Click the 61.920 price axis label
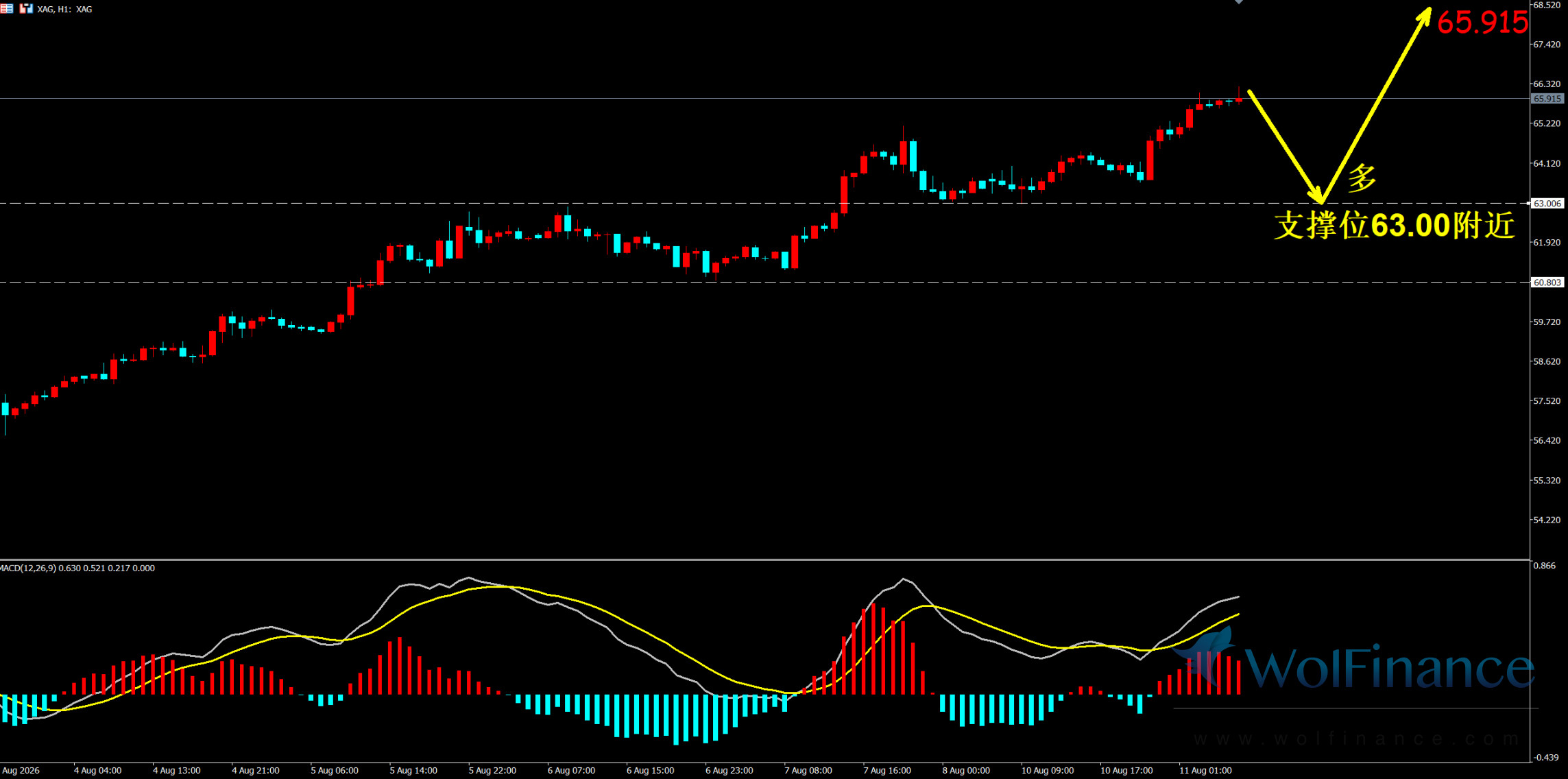 click(1547, 243)
